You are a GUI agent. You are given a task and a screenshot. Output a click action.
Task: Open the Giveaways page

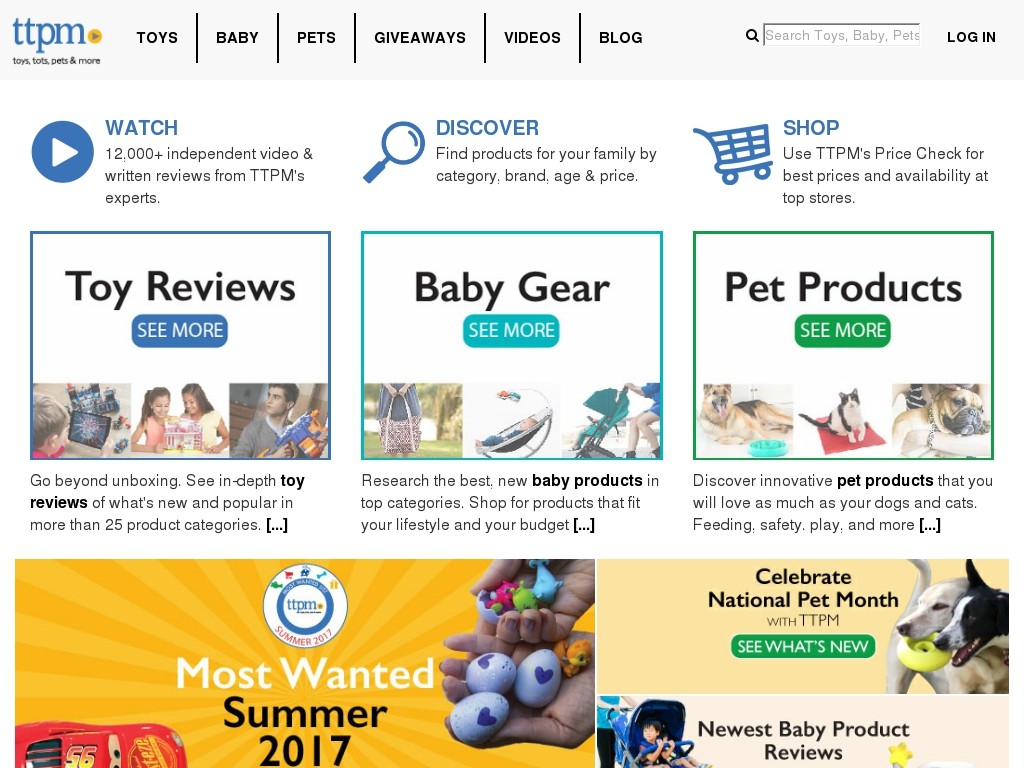420,38
